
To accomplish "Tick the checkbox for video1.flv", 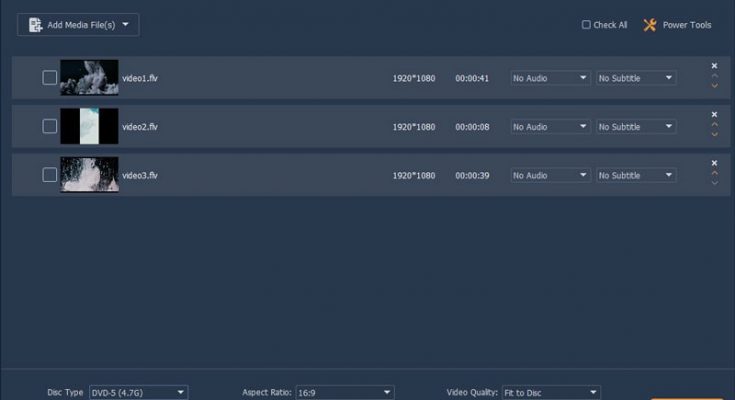I will (49, 78).
